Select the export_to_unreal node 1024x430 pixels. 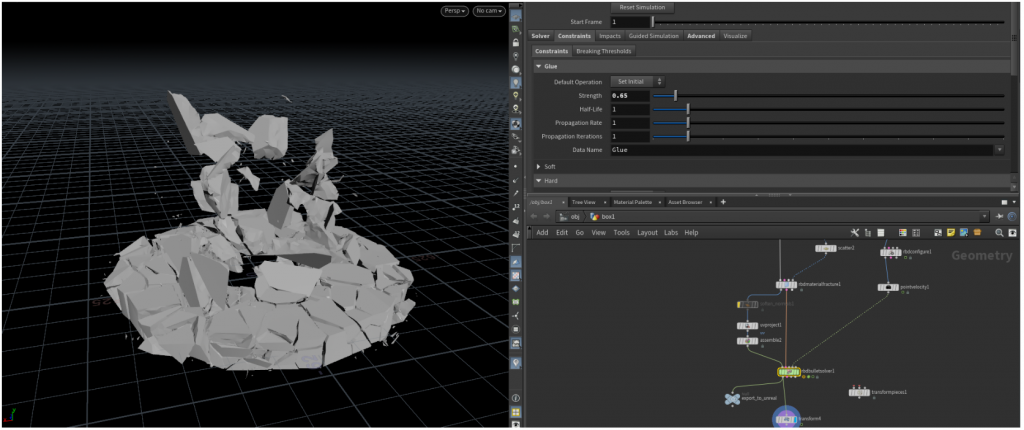click(733, 398)
